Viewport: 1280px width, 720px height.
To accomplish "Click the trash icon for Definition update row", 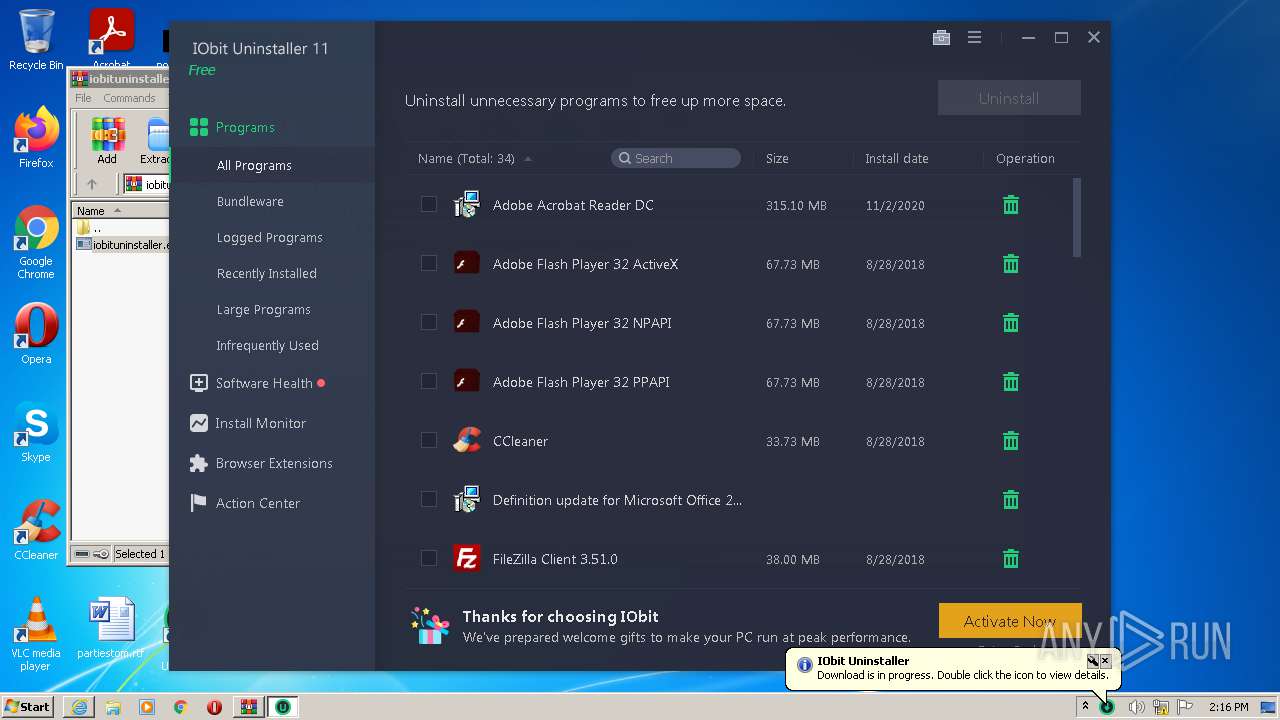I will [1011, 500].
